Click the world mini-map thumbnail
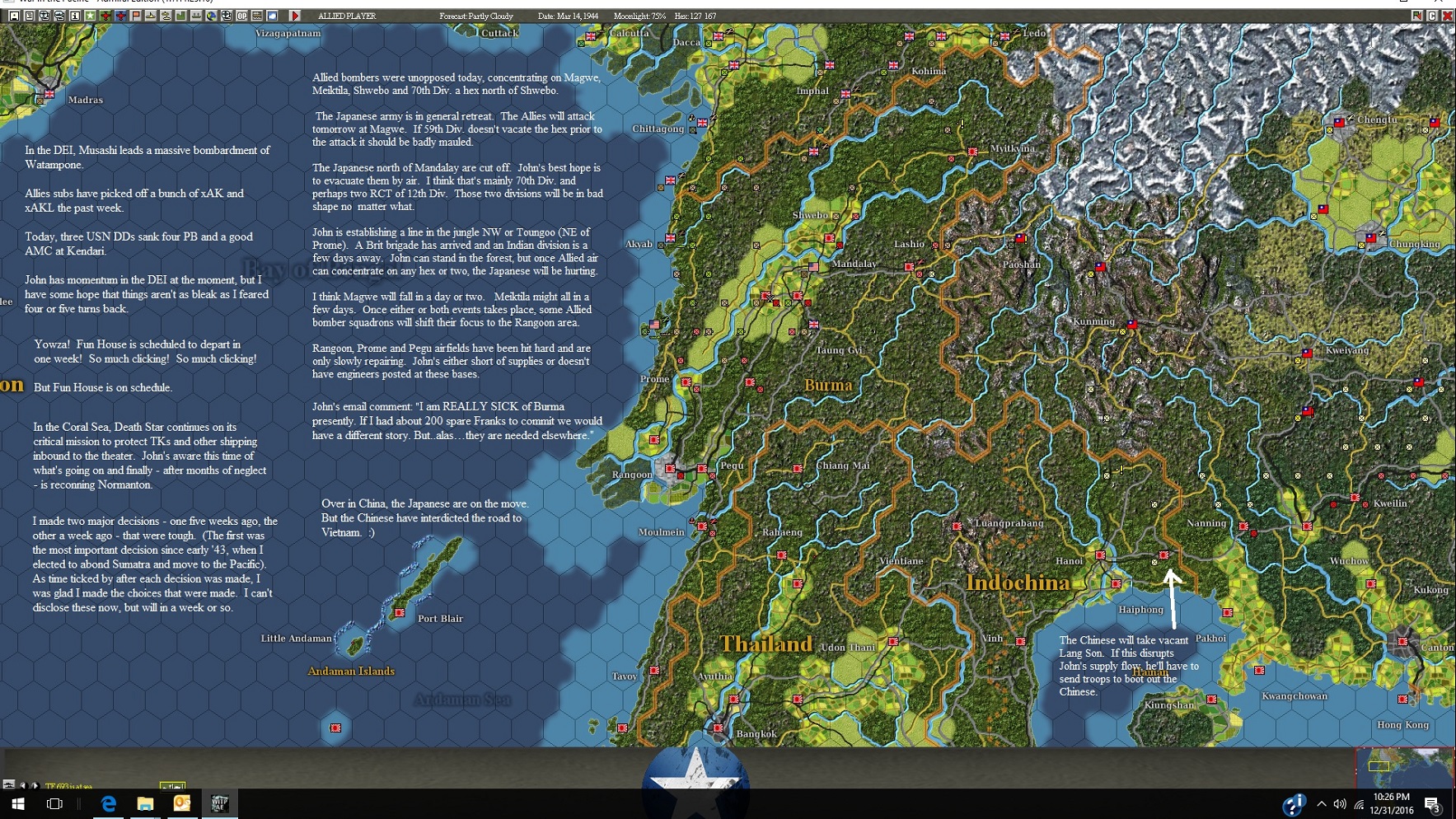The height and width of the screenshot is (819, 1456). [1405, 768]
